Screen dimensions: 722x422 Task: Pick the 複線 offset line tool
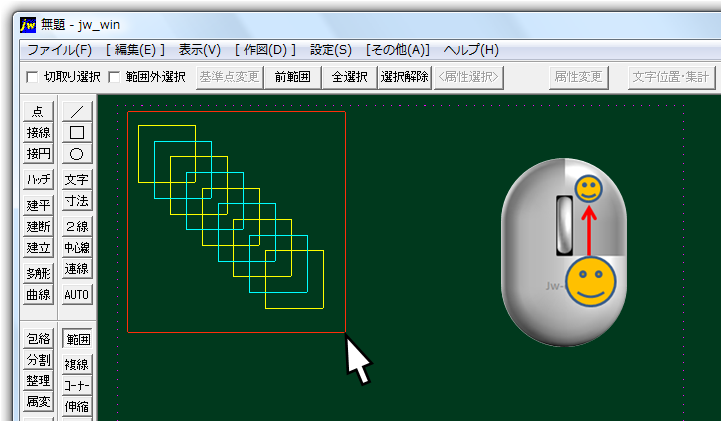[77, 364]
